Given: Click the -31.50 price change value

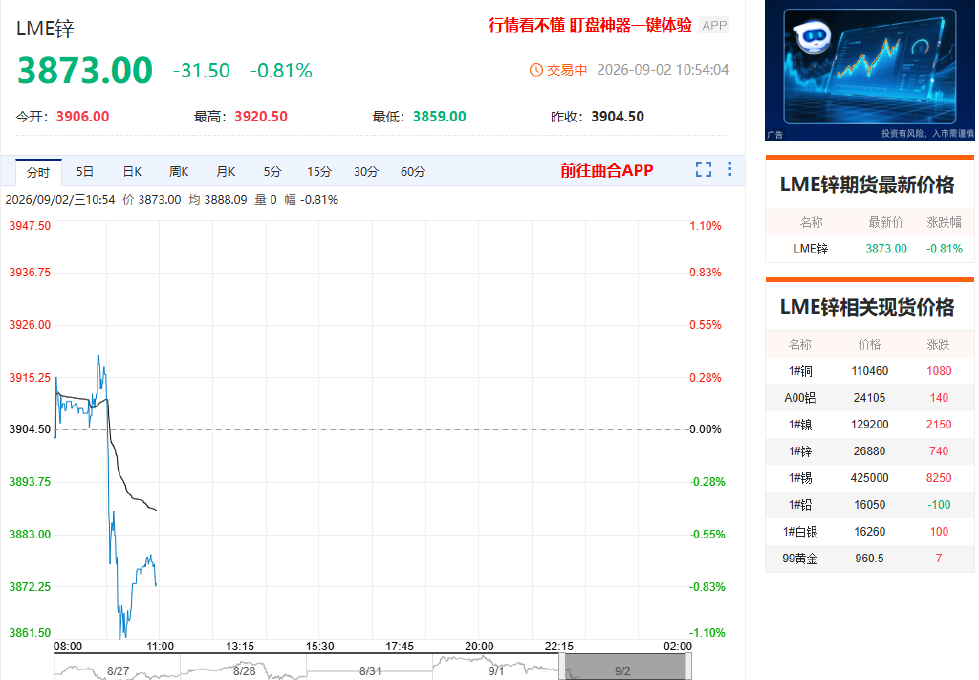Looking at the screenshot, I should (201, 71).
